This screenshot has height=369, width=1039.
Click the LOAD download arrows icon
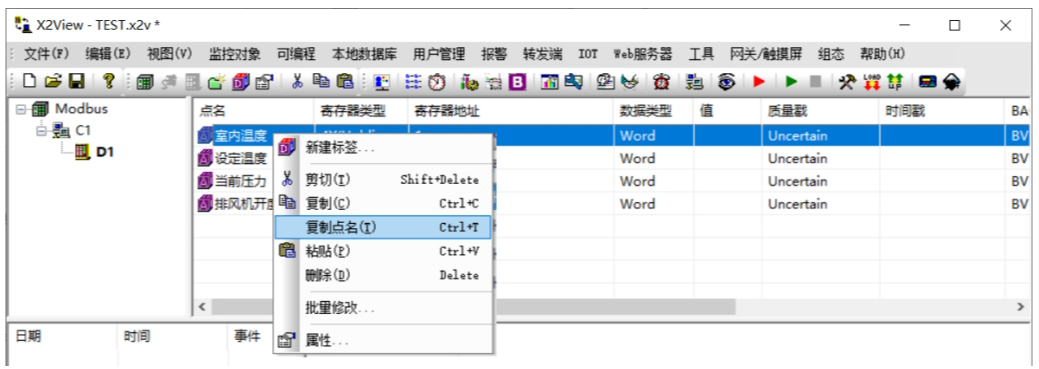[x=871, y=81]
